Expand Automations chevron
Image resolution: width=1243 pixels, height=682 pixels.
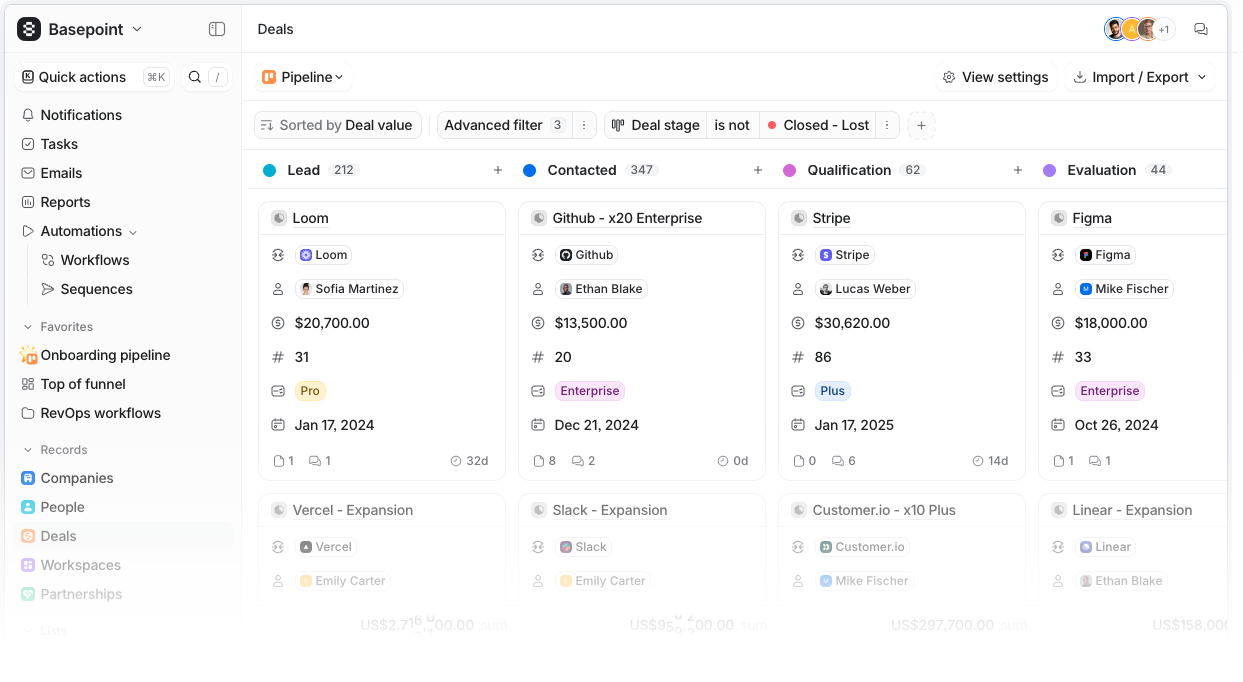(133, 232)
